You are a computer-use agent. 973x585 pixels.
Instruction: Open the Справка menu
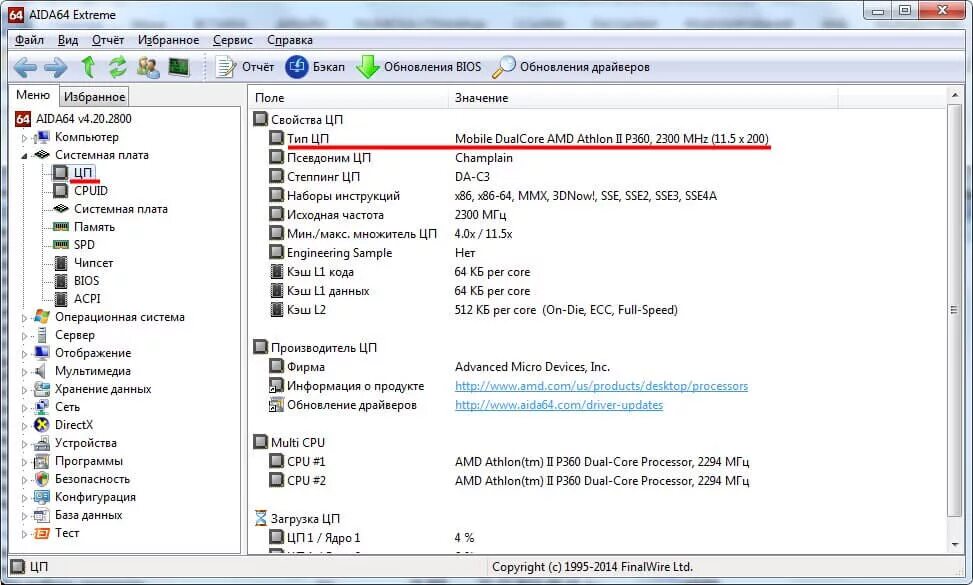coord(289,40)
